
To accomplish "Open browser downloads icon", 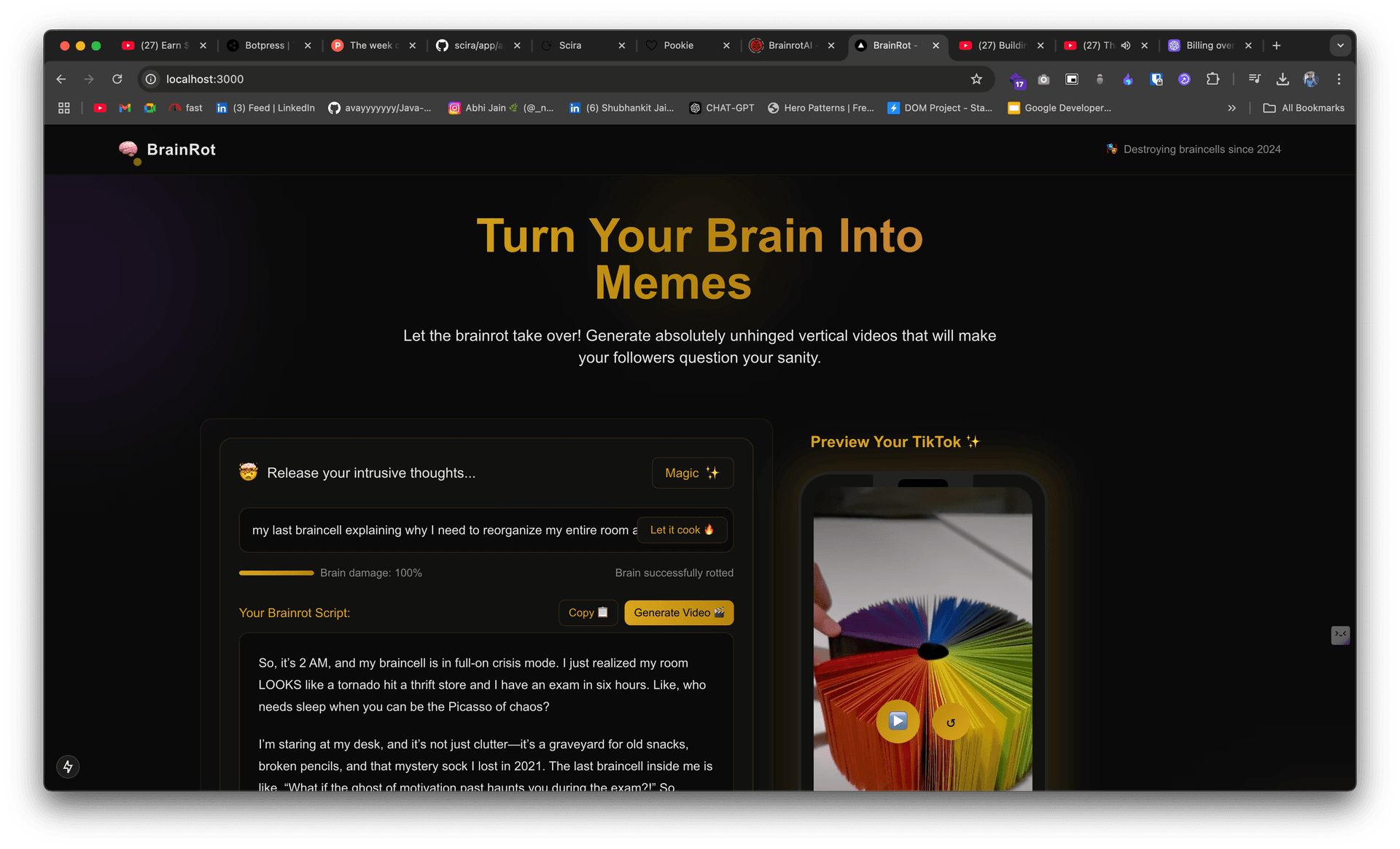I will pyautogui.click(x=1283, y=79).
